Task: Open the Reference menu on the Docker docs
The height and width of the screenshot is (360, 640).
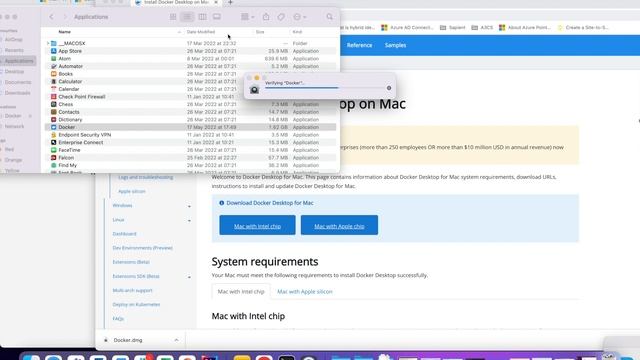Action: point(359,45)
